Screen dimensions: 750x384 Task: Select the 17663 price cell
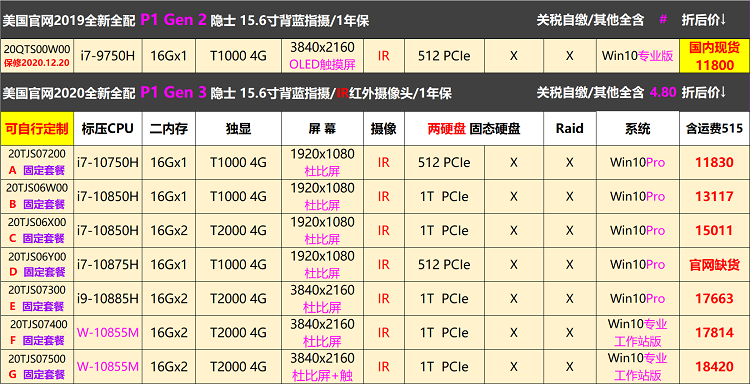[715, 298]
